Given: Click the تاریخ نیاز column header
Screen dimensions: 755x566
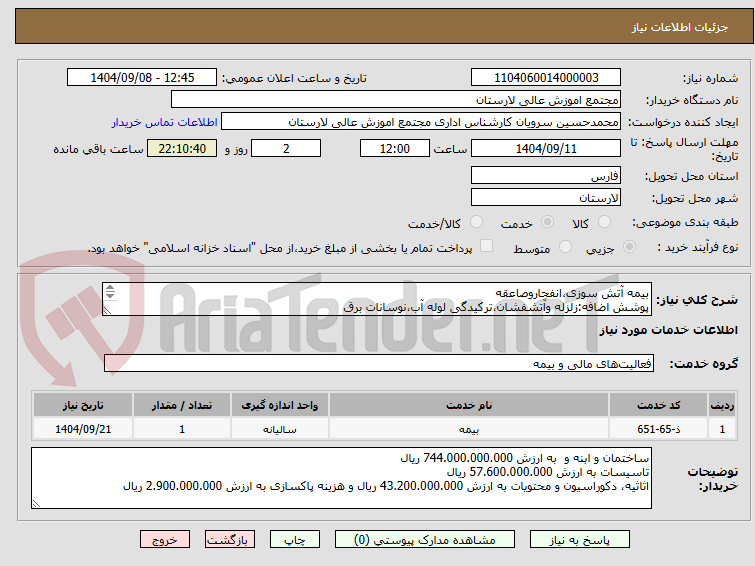Looking at the screenshot, I should tap(83, 405).
